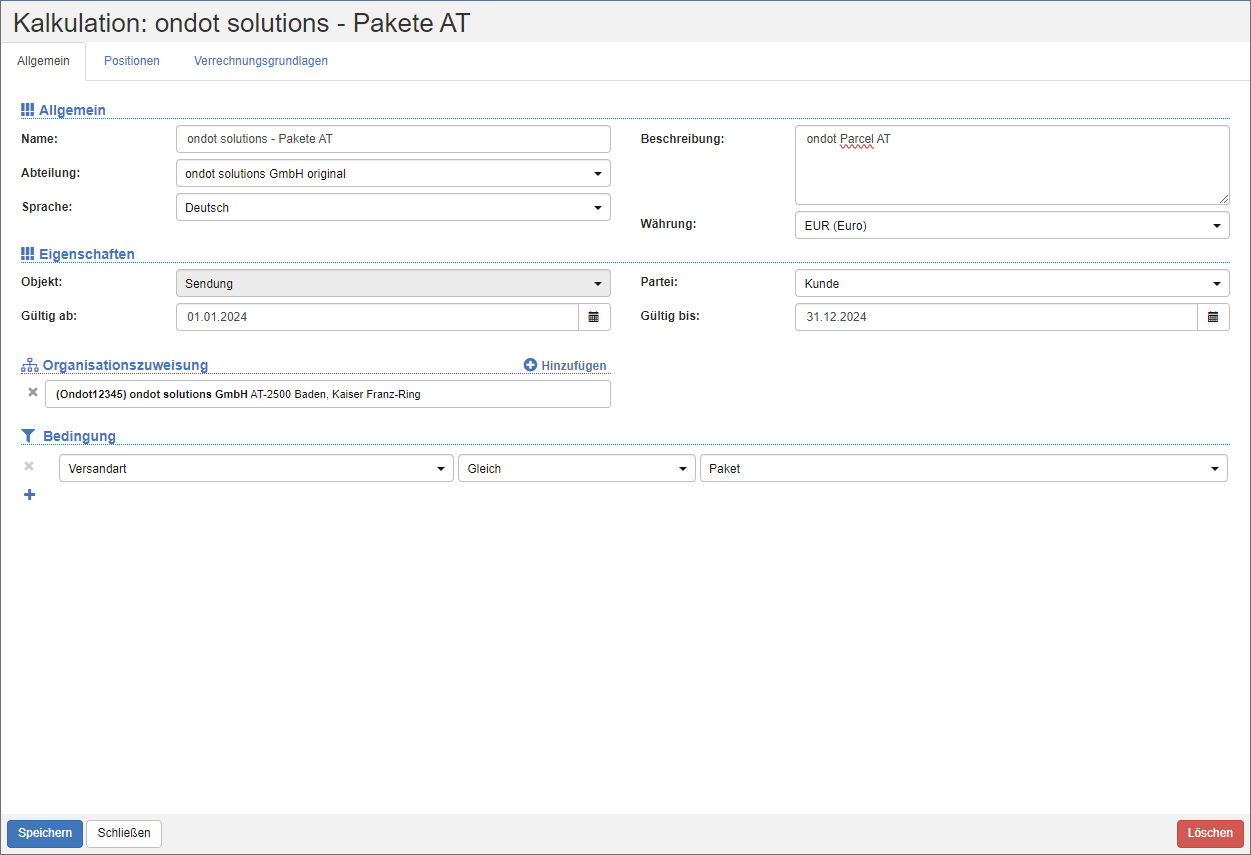Open the Gültig ab calendar picker
Viewport: 1251px width, 855px height.
point(593,317)
